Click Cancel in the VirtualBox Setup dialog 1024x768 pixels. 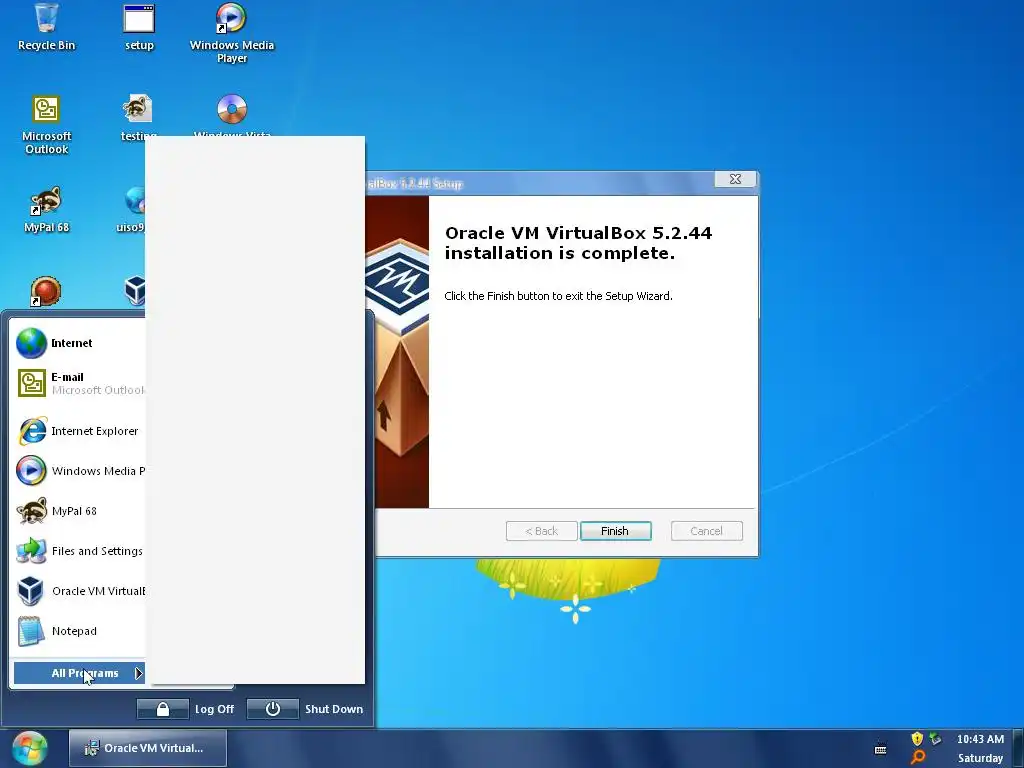[x=707, y=531]
